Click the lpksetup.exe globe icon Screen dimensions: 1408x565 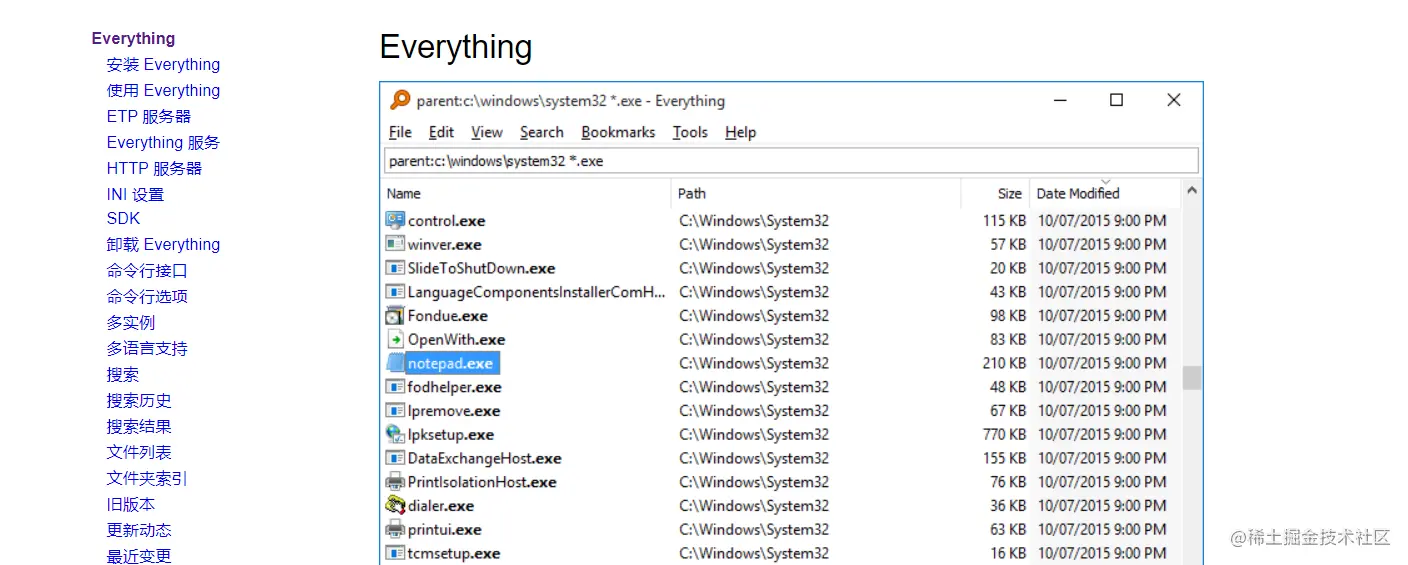395,434
